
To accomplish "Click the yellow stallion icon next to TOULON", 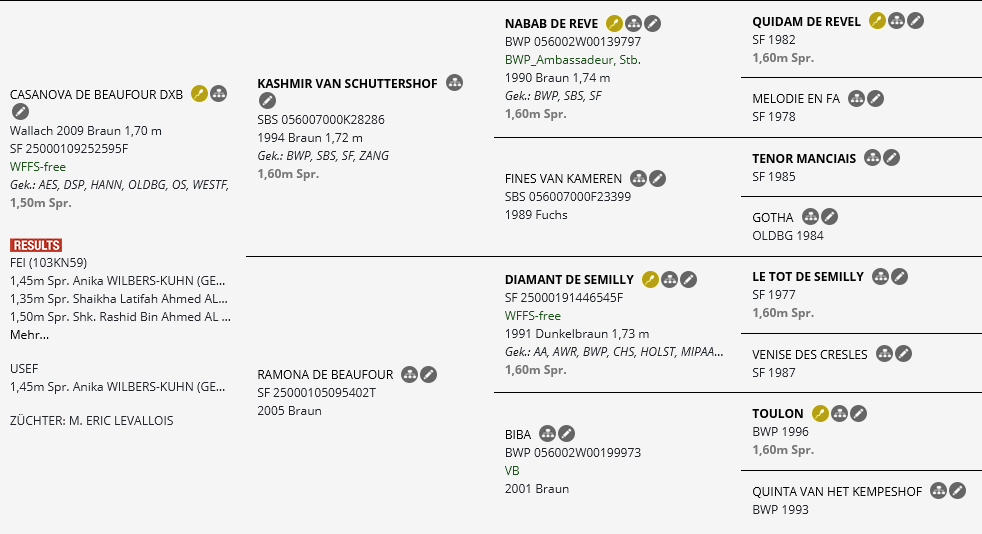I will pos(820,414).
